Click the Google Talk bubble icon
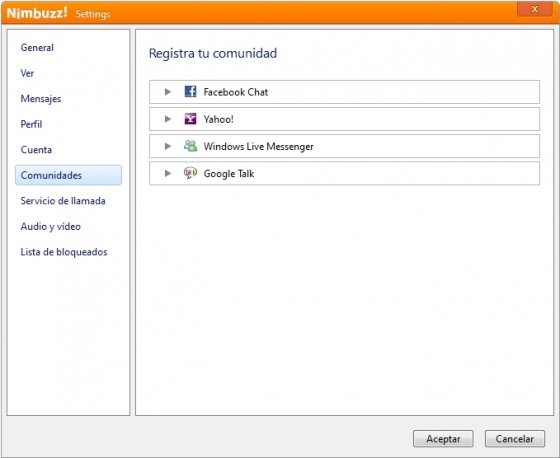The height and width of the screenshot is (458, 560). click(190, 173)
